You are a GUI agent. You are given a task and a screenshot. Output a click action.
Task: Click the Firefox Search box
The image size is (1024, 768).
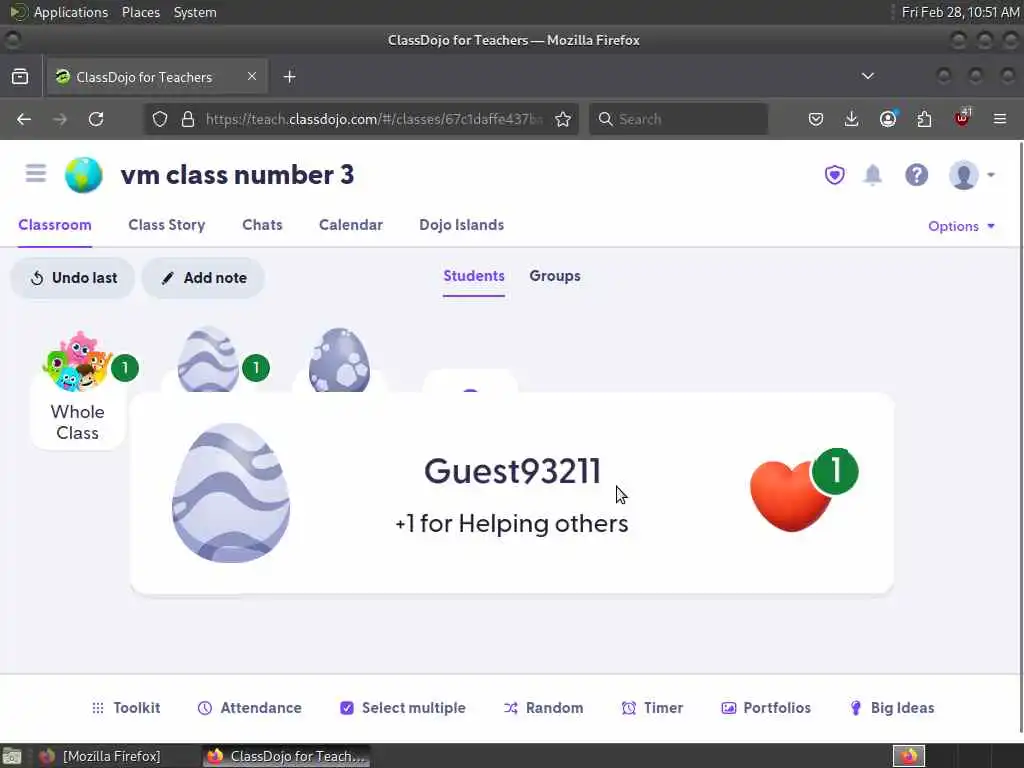[679, 119]
